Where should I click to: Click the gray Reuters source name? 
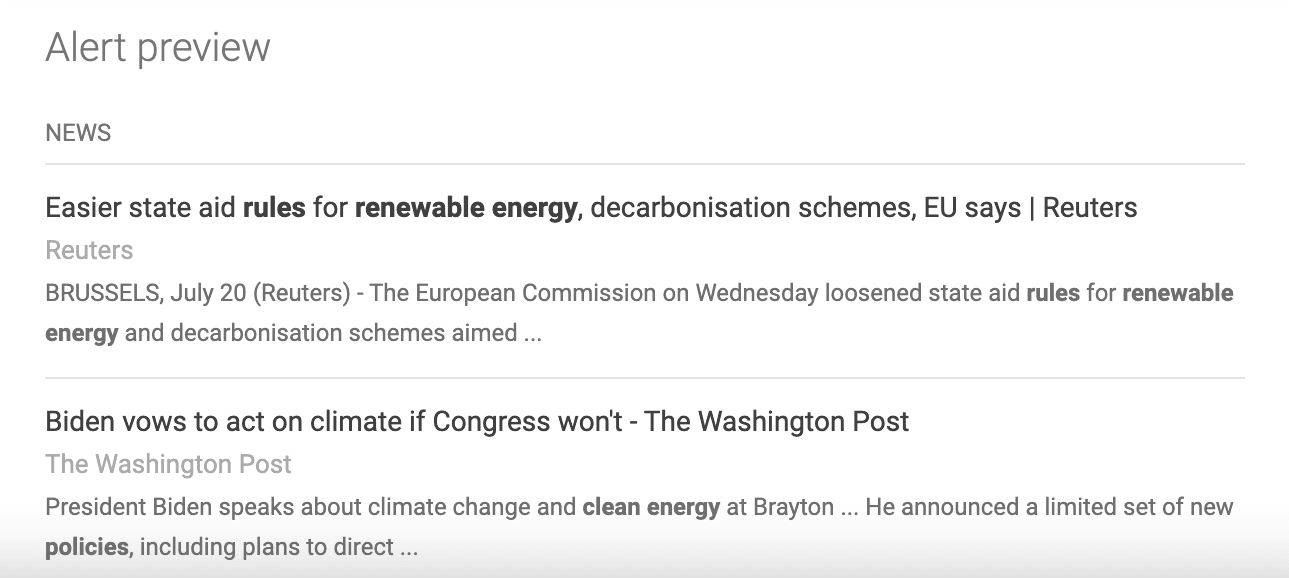(x=89, y=250)
